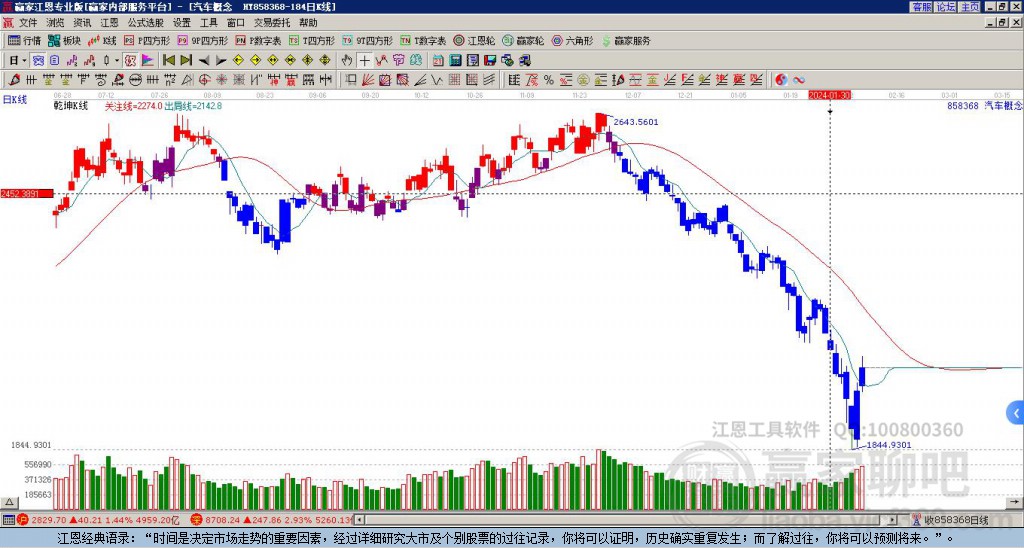
Task: Click the blue side panel expand arrow
Action: pyautogui.click(x=1016, y=413)
